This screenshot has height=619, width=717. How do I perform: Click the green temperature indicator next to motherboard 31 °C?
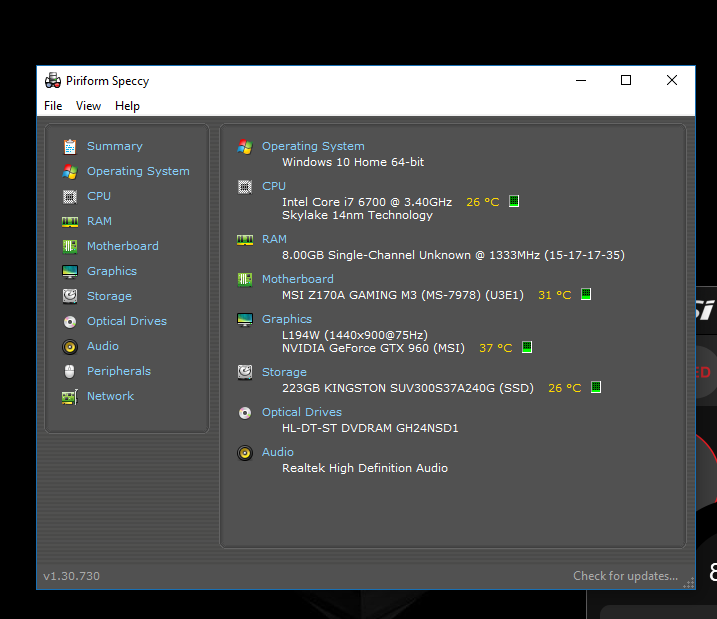click(x=586, y=294)
